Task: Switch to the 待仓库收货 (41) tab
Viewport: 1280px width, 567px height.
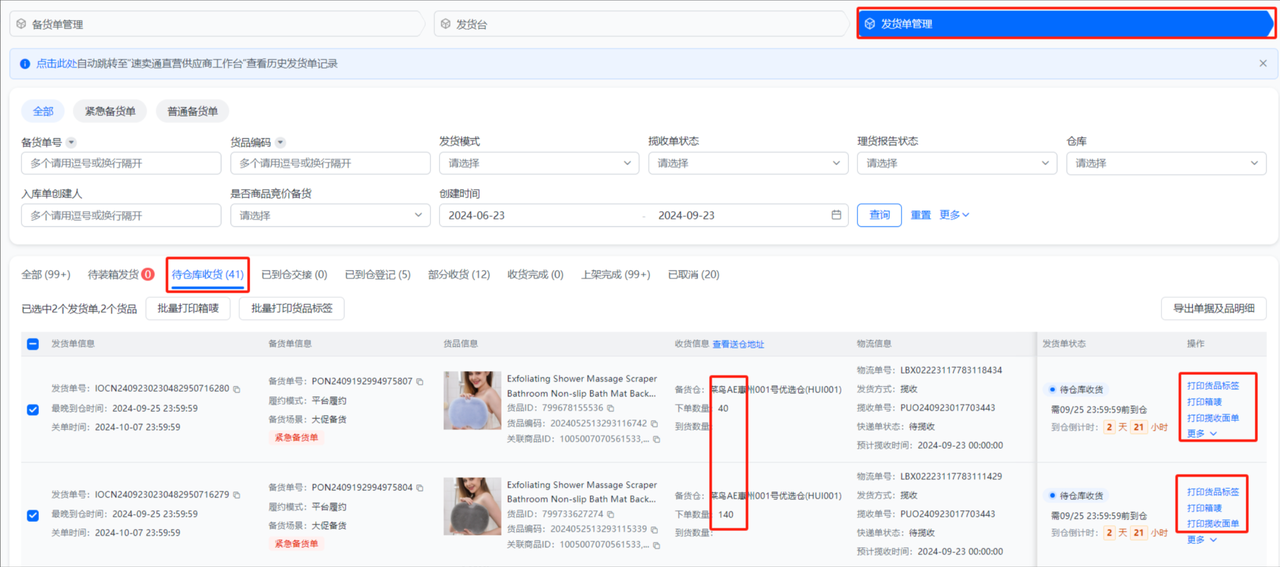Action: coord(208,274)
